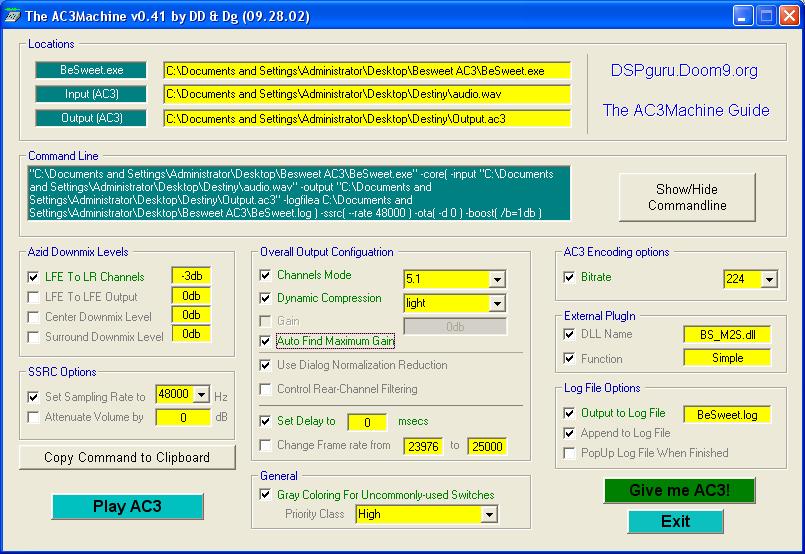
Task: Click Copy Command to Clipboard button
Action: coord(127,457)
